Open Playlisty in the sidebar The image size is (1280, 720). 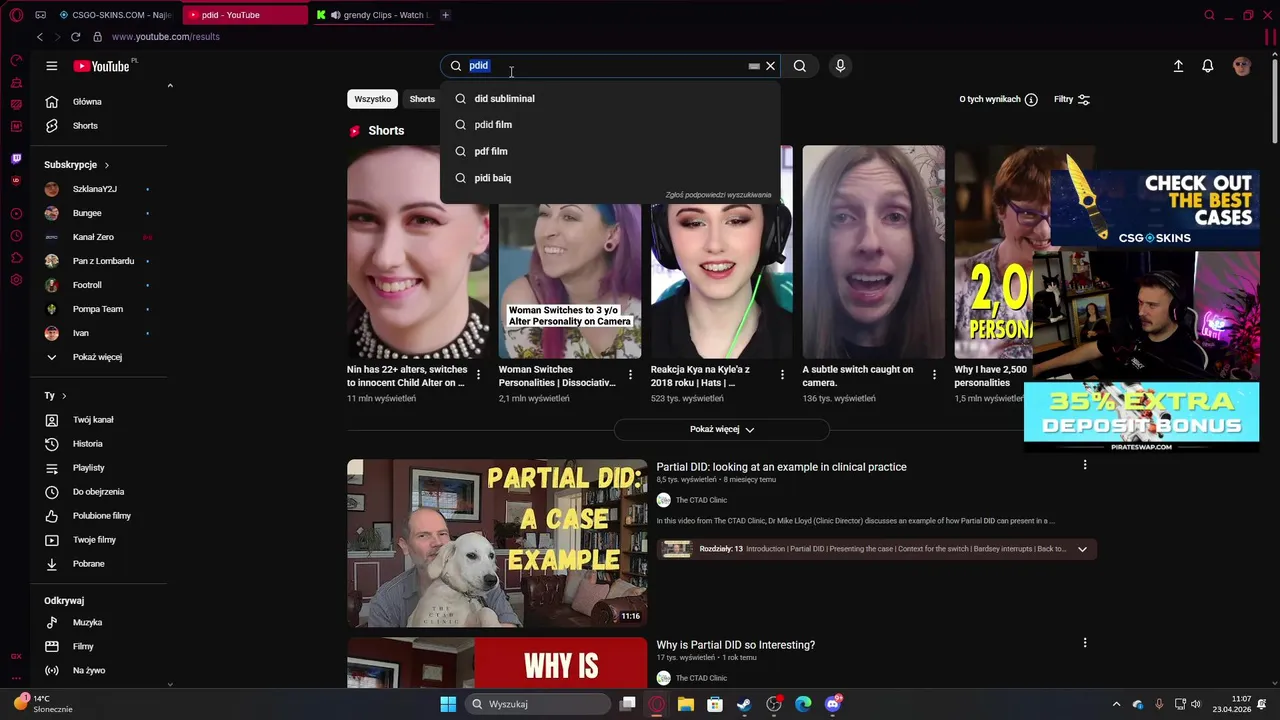(100, 468)
